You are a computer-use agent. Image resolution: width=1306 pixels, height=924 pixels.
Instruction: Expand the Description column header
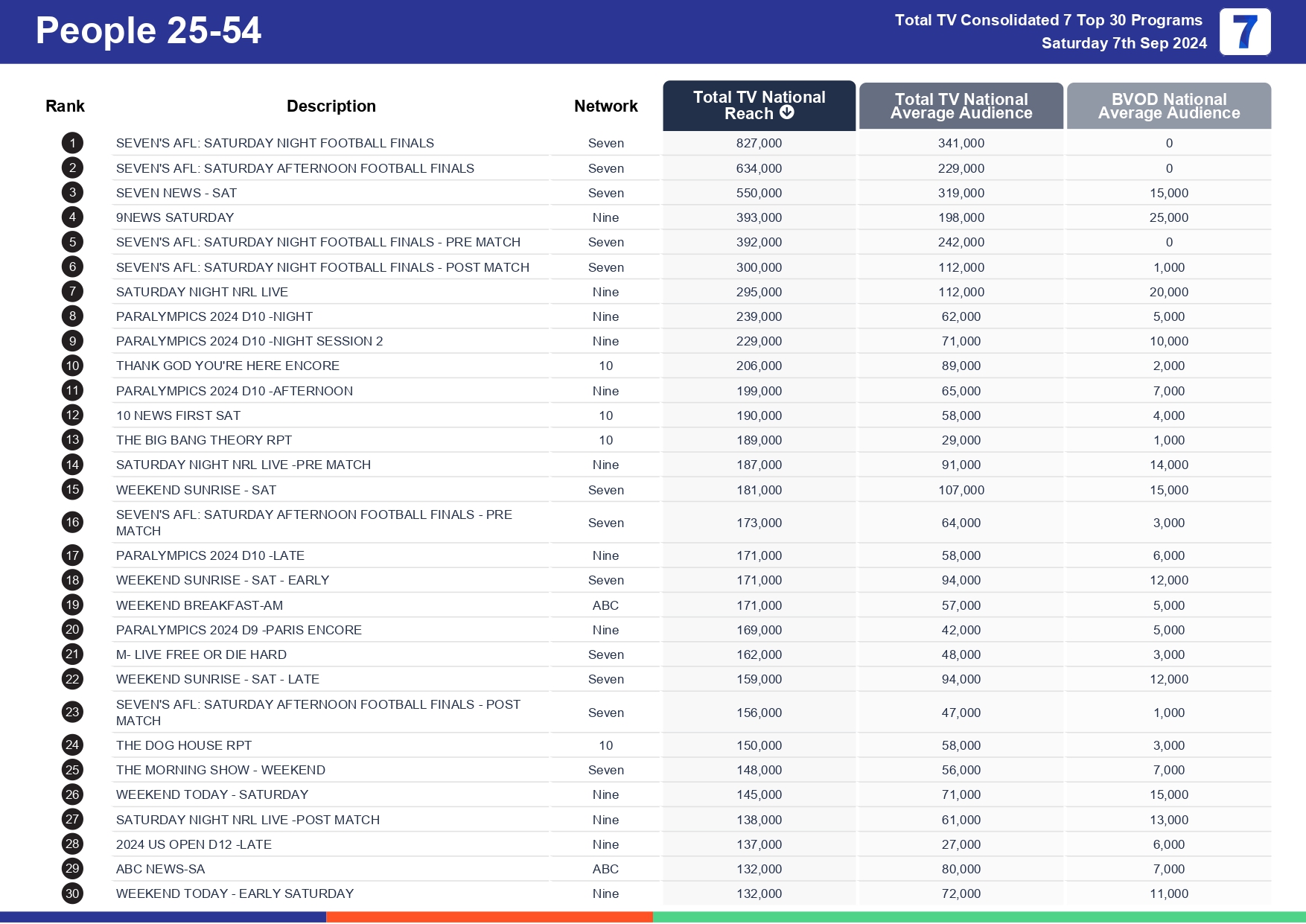pos(332,106)
